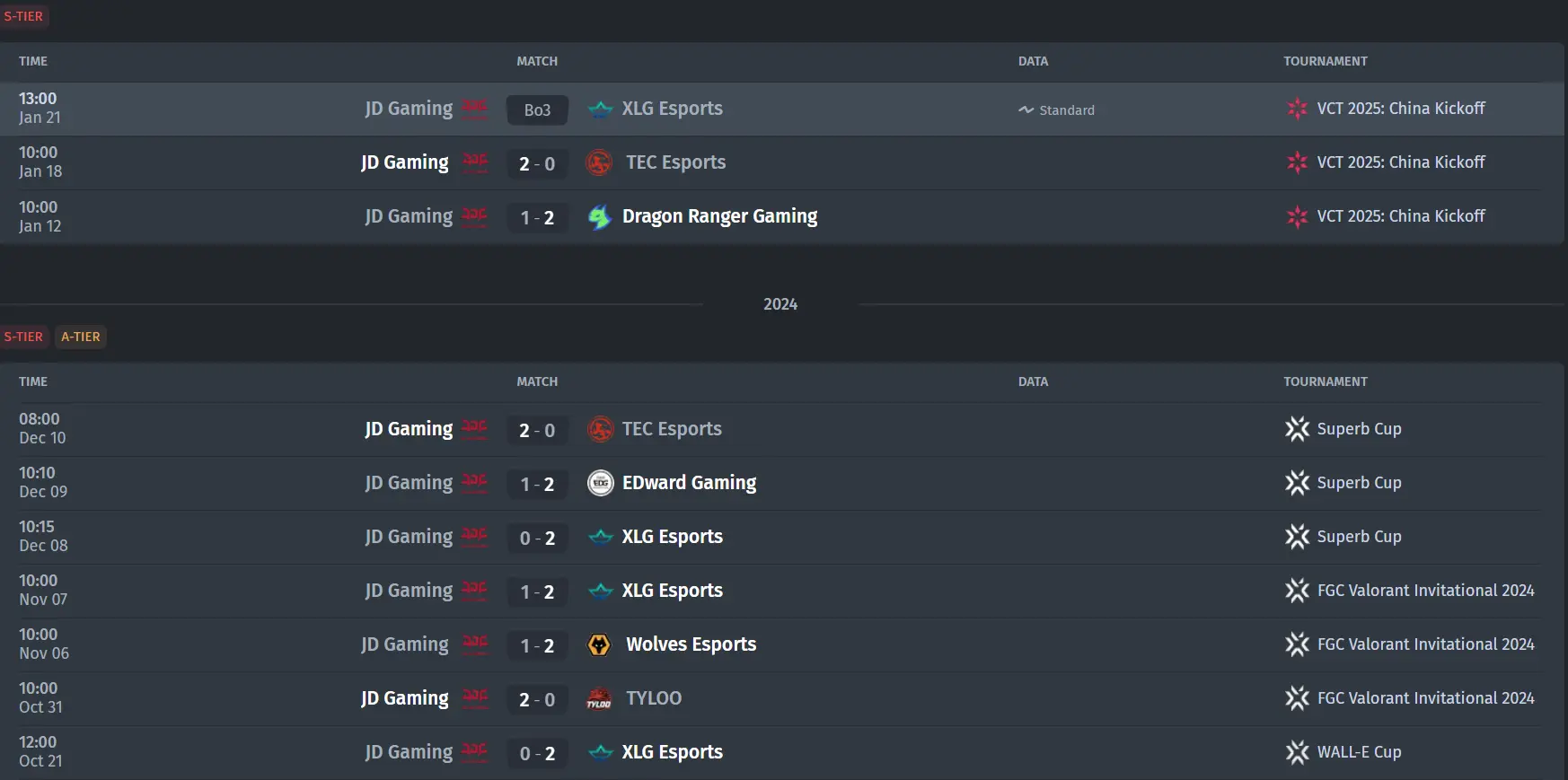Click Dragon Ranger Gaming team logo
This screenshot has height=780, width=1568.
click(599, 217)
